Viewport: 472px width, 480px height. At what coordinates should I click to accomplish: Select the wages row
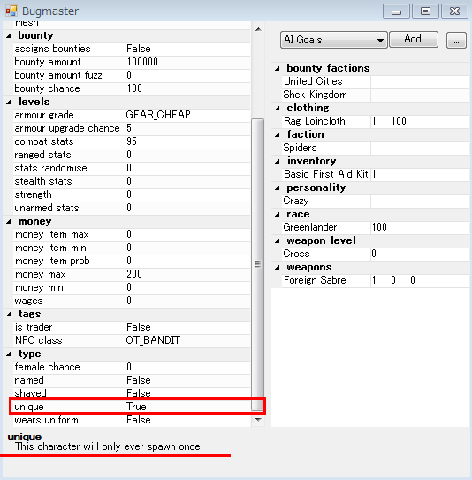[x=131, y=301]
